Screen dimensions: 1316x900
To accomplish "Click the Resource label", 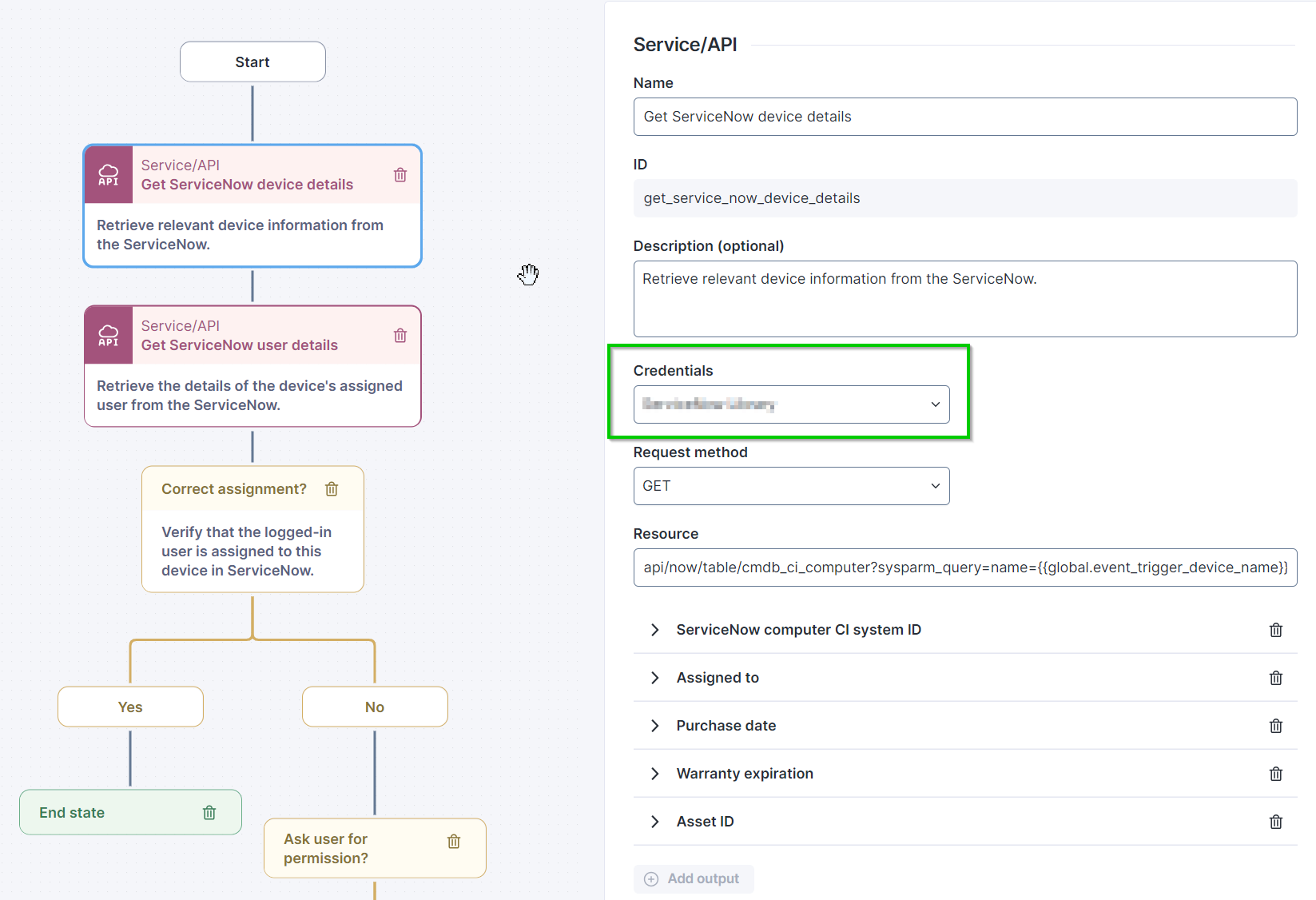I will (666, 534).
